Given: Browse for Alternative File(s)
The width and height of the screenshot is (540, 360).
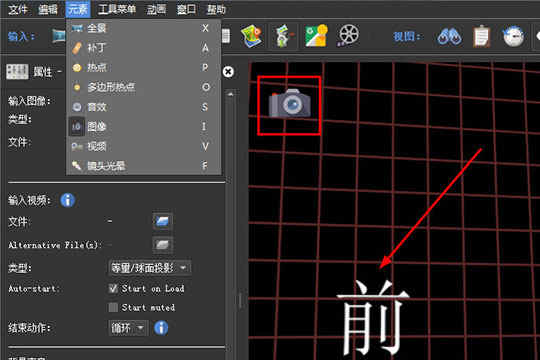Looking at the screenshot, I should 162,245.
